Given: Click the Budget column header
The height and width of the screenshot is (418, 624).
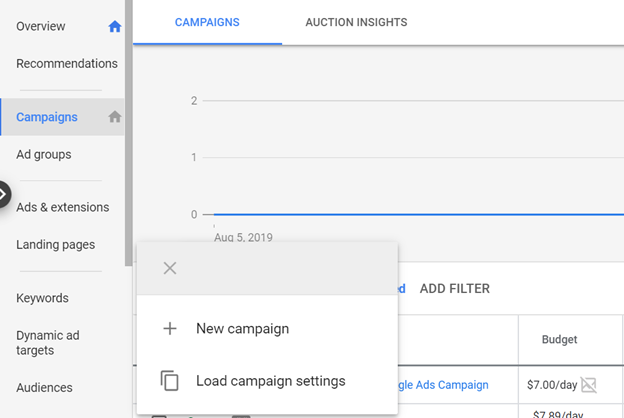Looking at the screenshot, I should 559,340.
